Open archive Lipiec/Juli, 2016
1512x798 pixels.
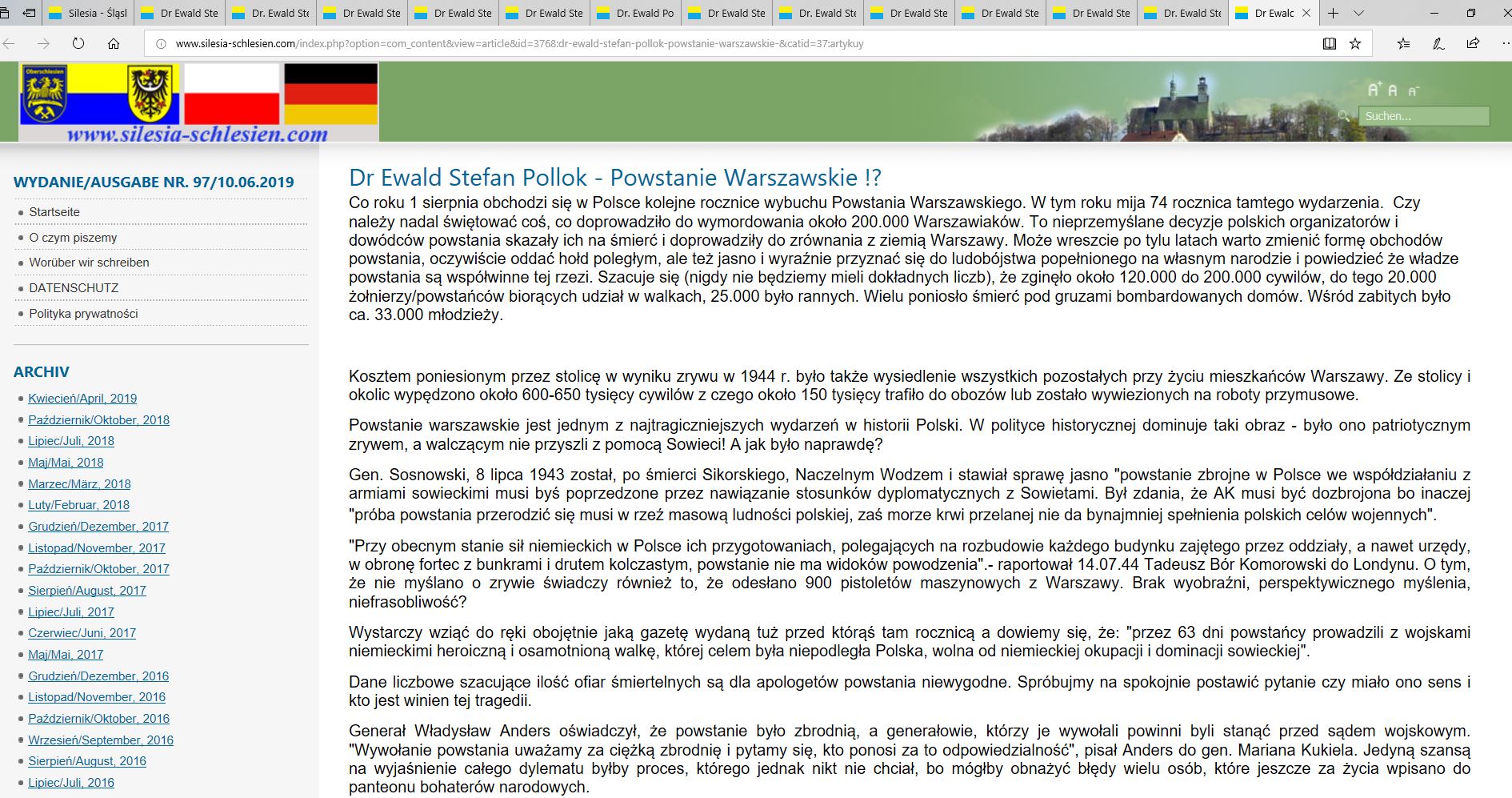point(71,783)
